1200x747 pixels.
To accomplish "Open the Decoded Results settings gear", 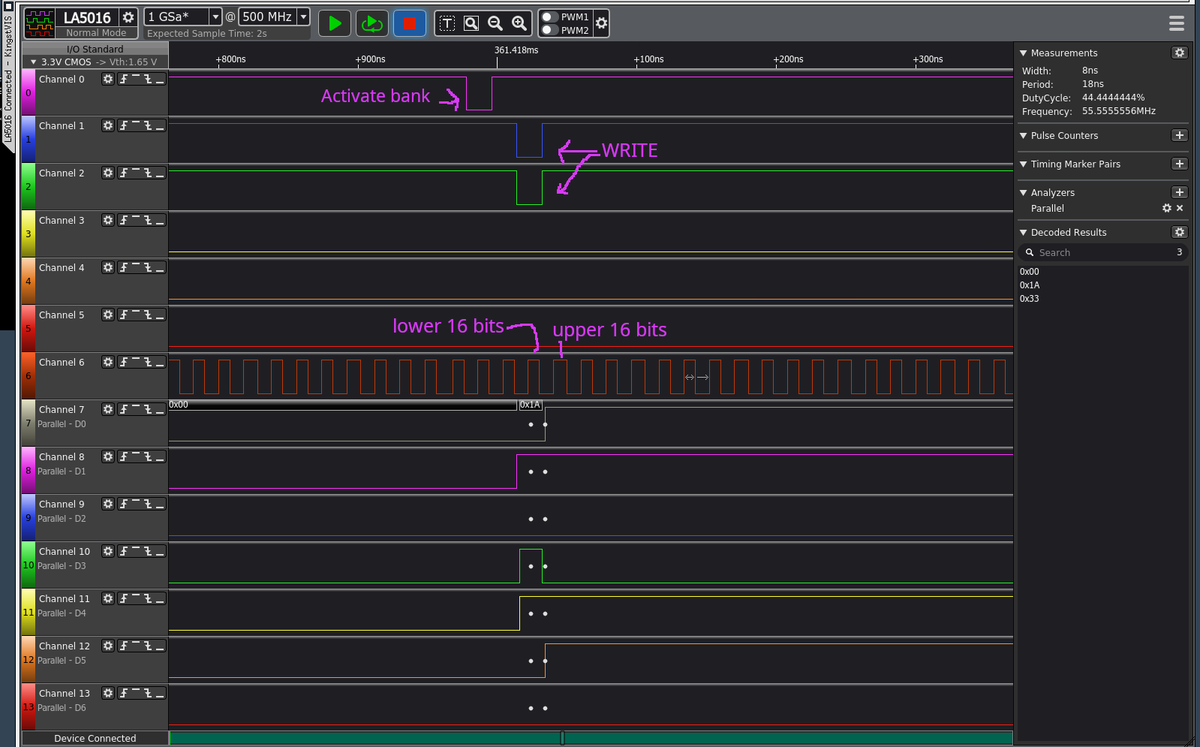I will point(1180,231).
